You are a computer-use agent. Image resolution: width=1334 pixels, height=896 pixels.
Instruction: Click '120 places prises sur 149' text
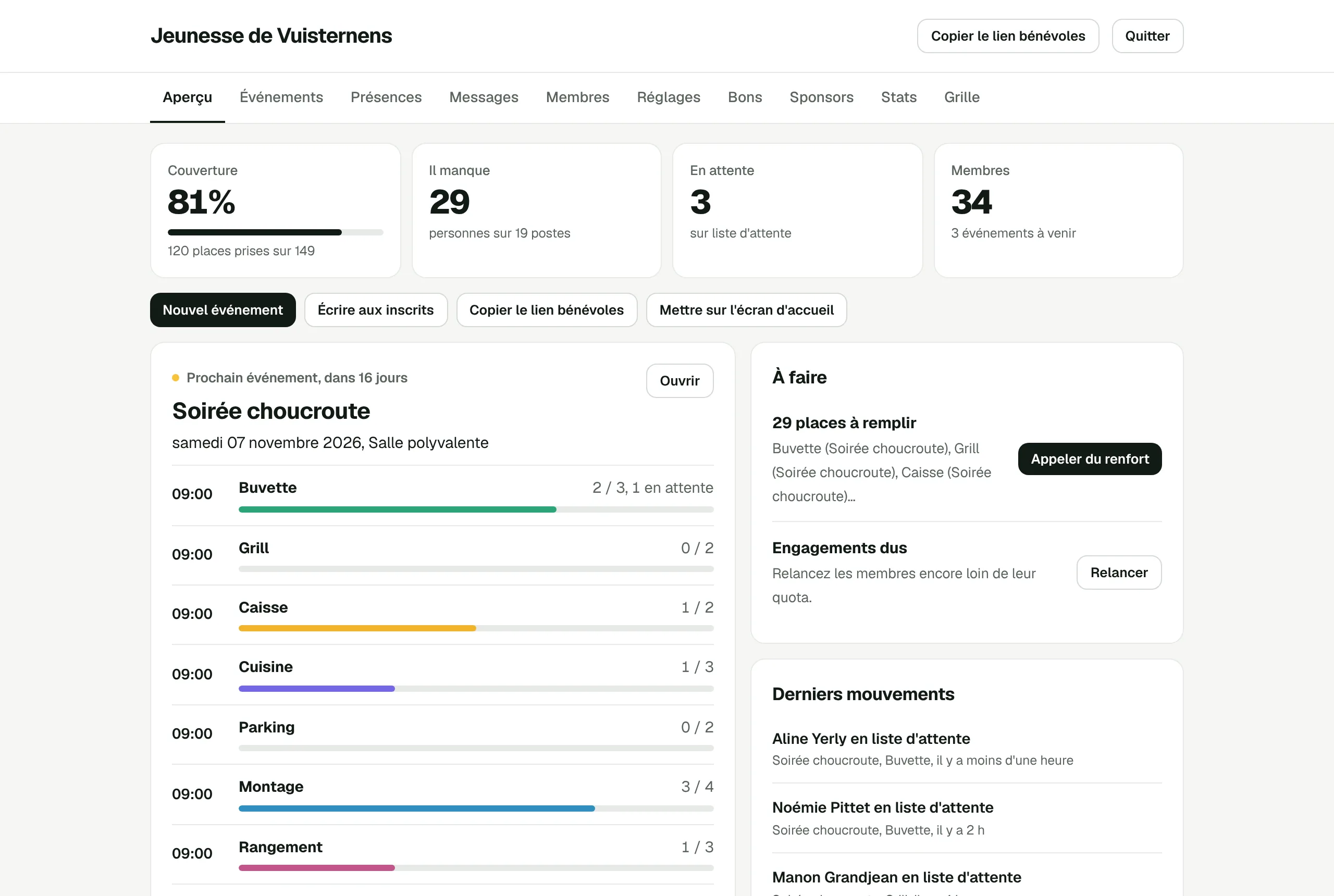click(241, 251)
